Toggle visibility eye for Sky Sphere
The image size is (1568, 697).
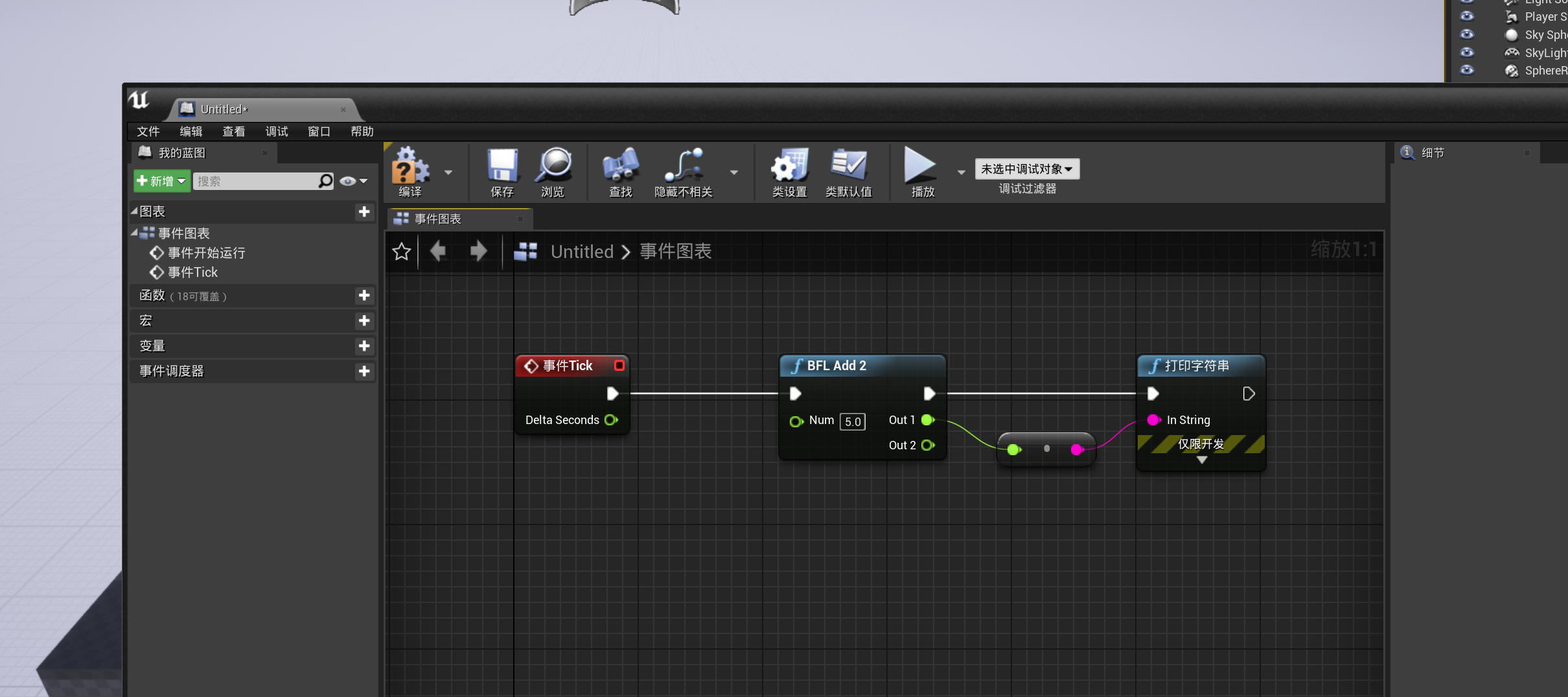(x=1467, y=34)
